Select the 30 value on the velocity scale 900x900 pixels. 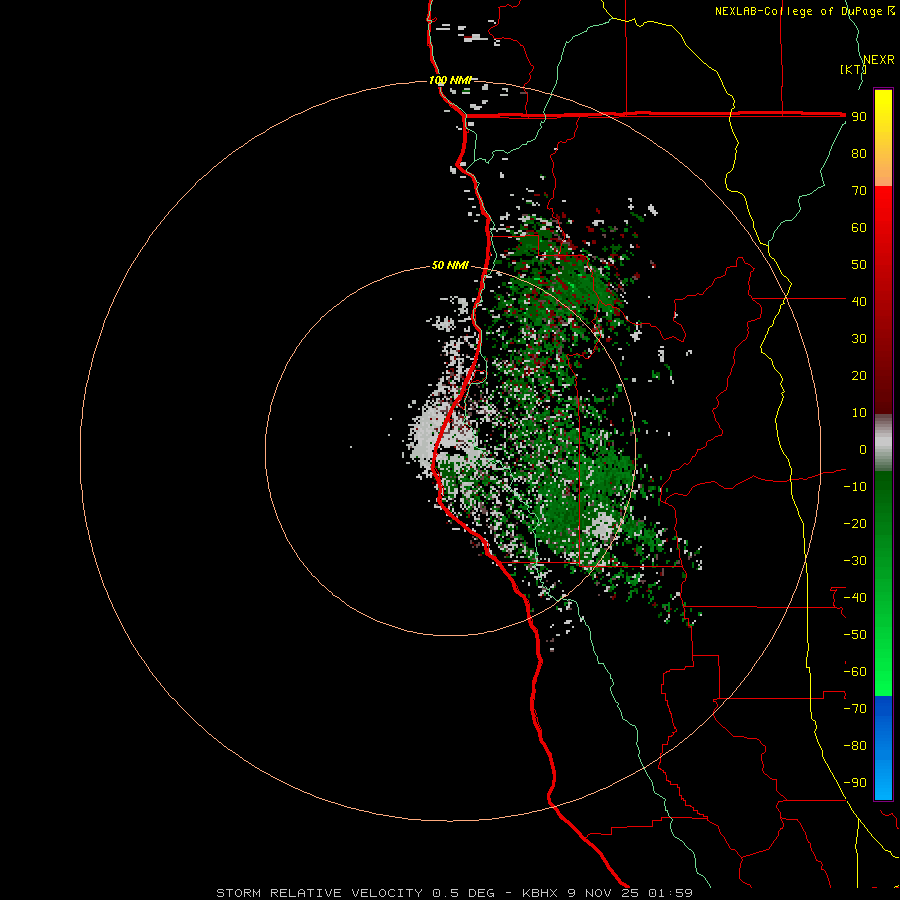859,339
